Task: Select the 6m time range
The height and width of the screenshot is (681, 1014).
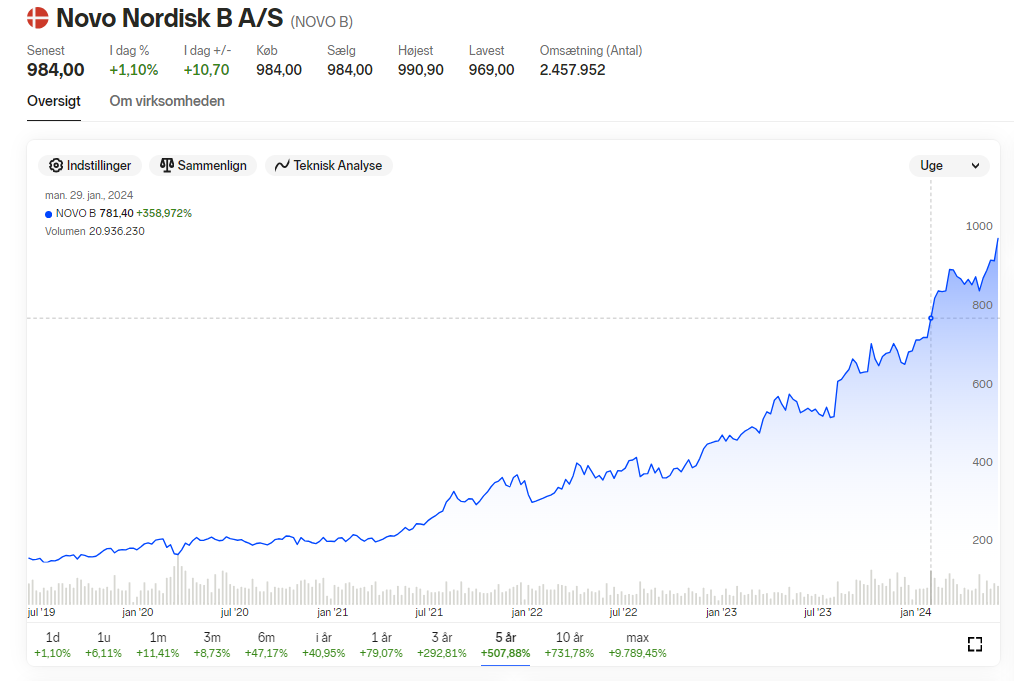Action: (x=266, y=645)
